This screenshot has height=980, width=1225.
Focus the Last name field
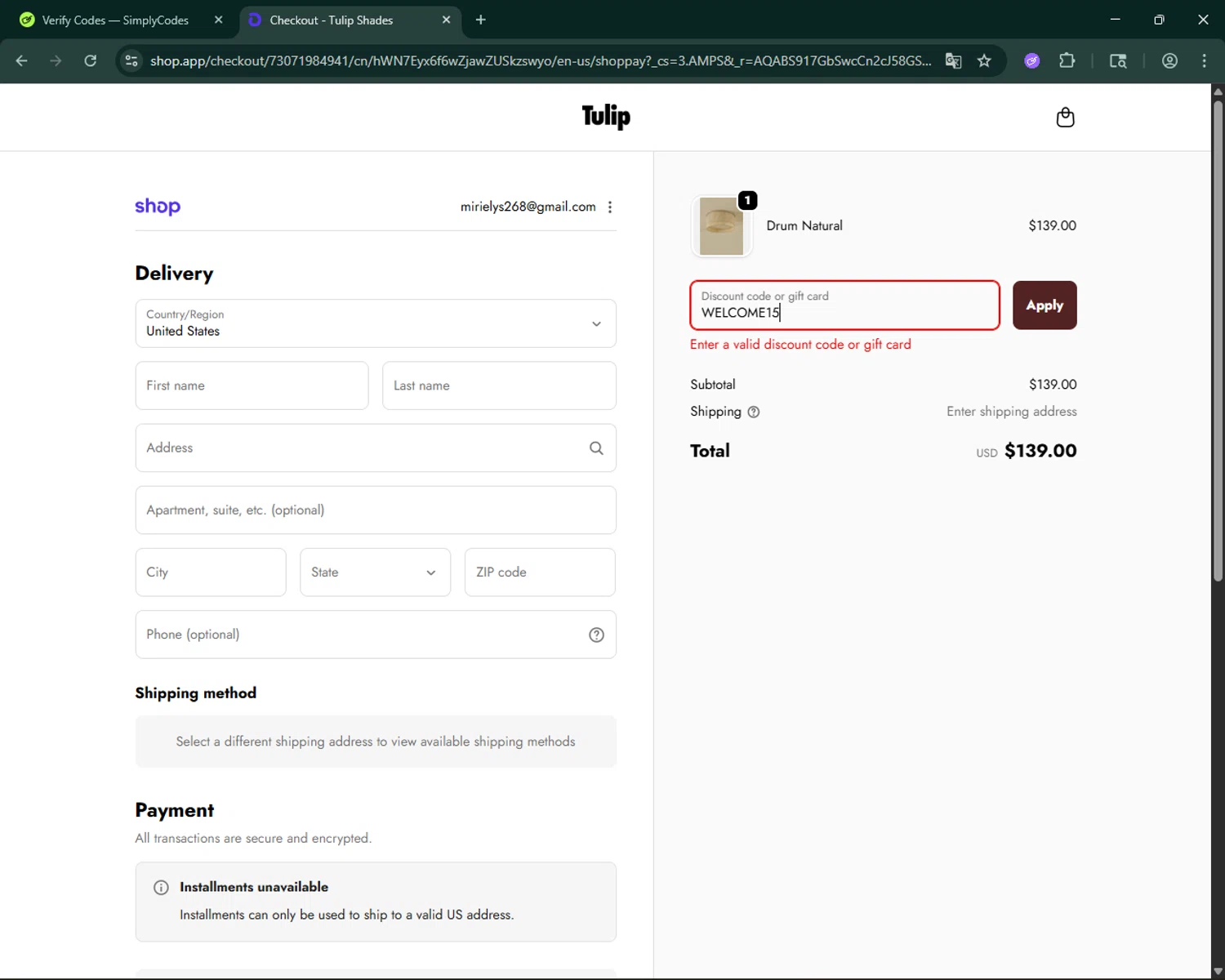pos(499,385)
